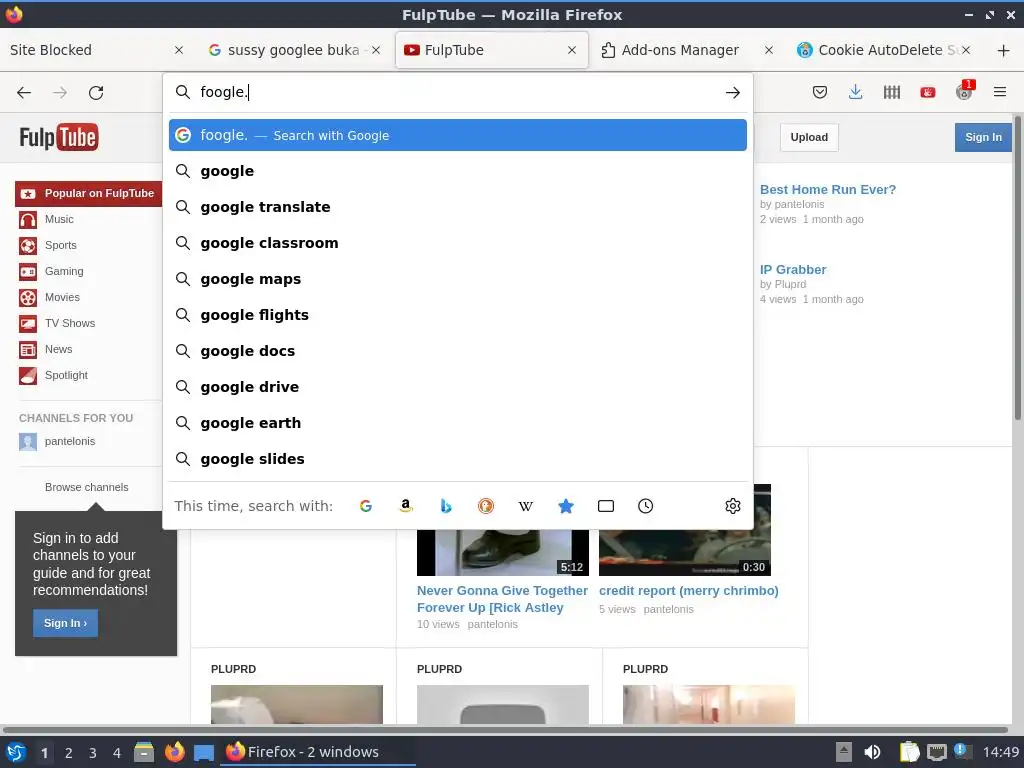Click the Sign In button in header
Viewport: 1024px width, 768px height.
click(983, 137)
